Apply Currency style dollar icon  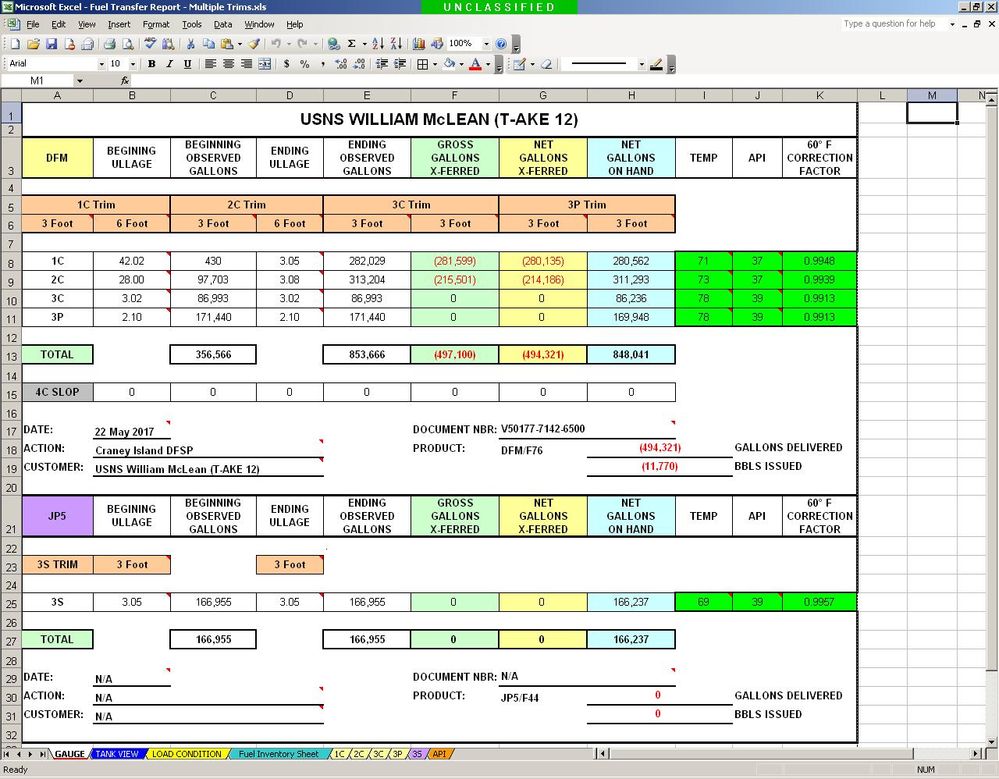coord(287,64)
